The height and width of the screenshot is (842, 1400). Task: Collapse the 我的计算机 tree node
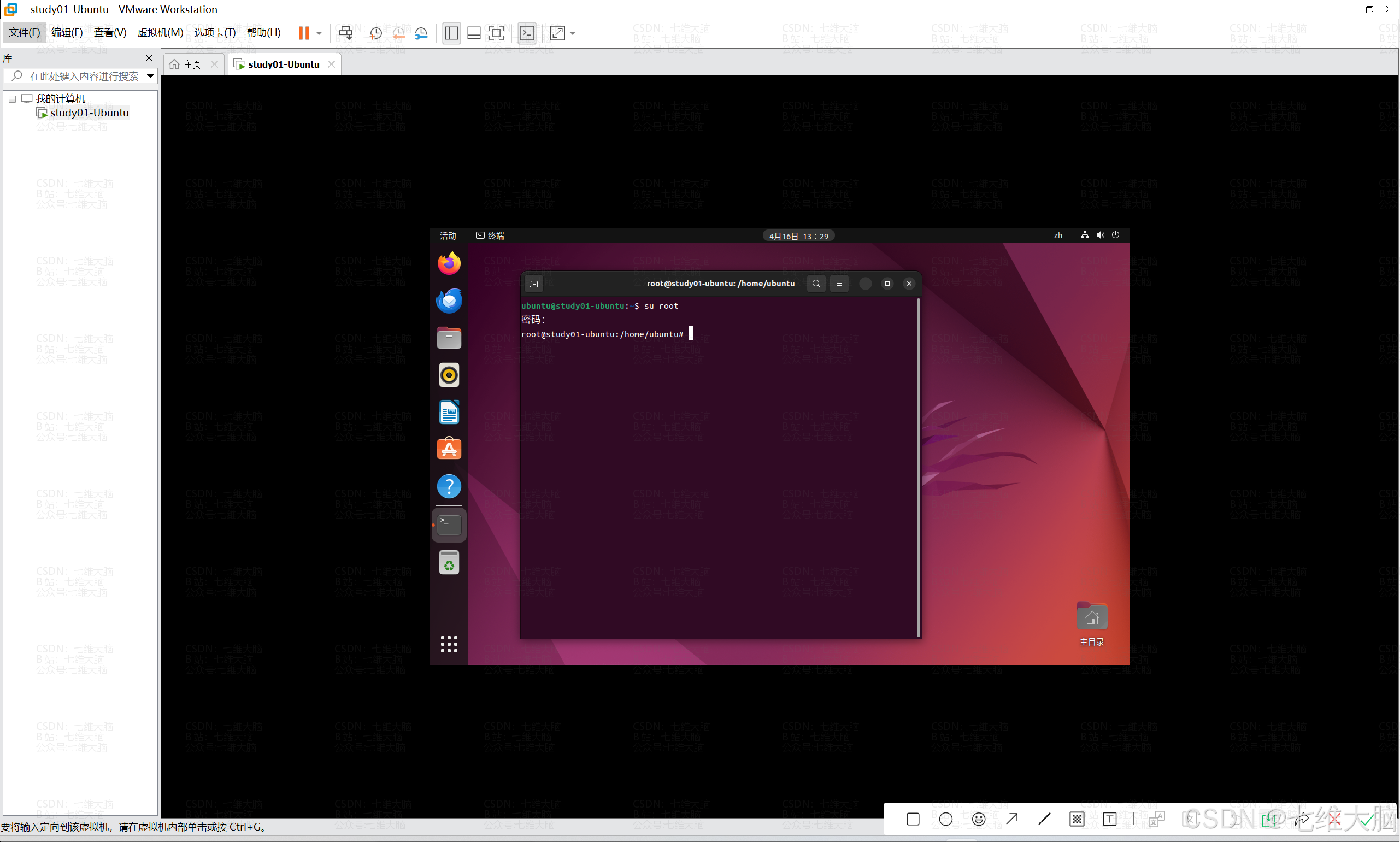pos(12,99)
